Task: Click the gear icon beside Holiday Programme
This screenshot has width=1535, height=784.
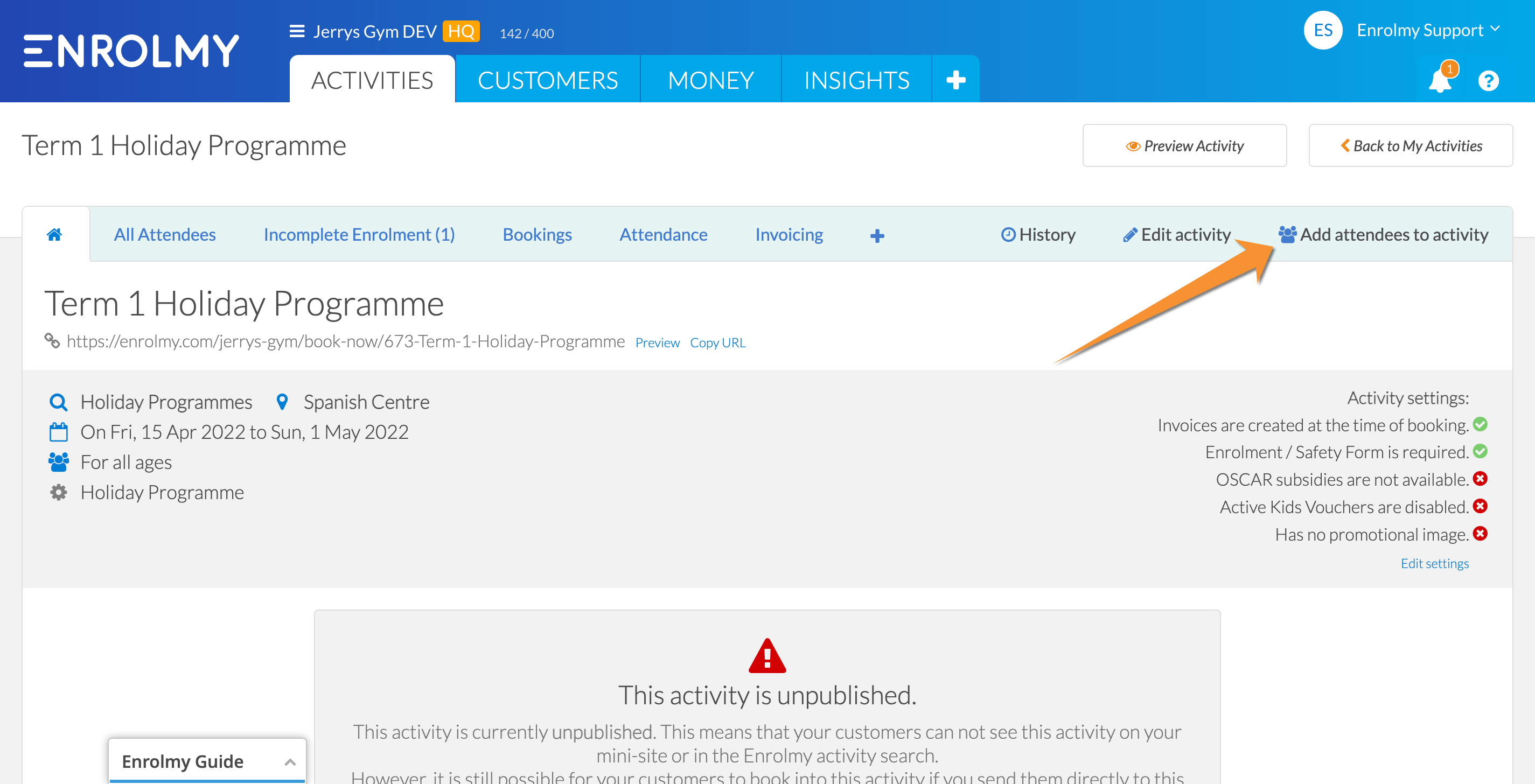Action: [58, 492]
